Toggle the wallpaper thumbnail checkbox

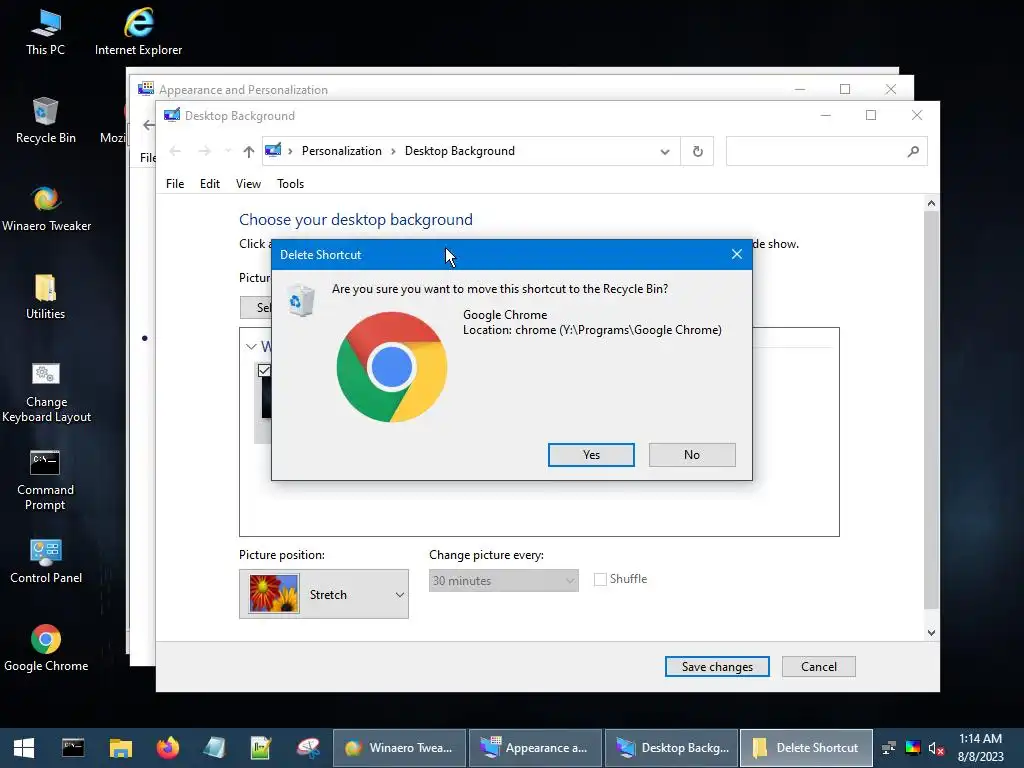[x=264, y=371]
